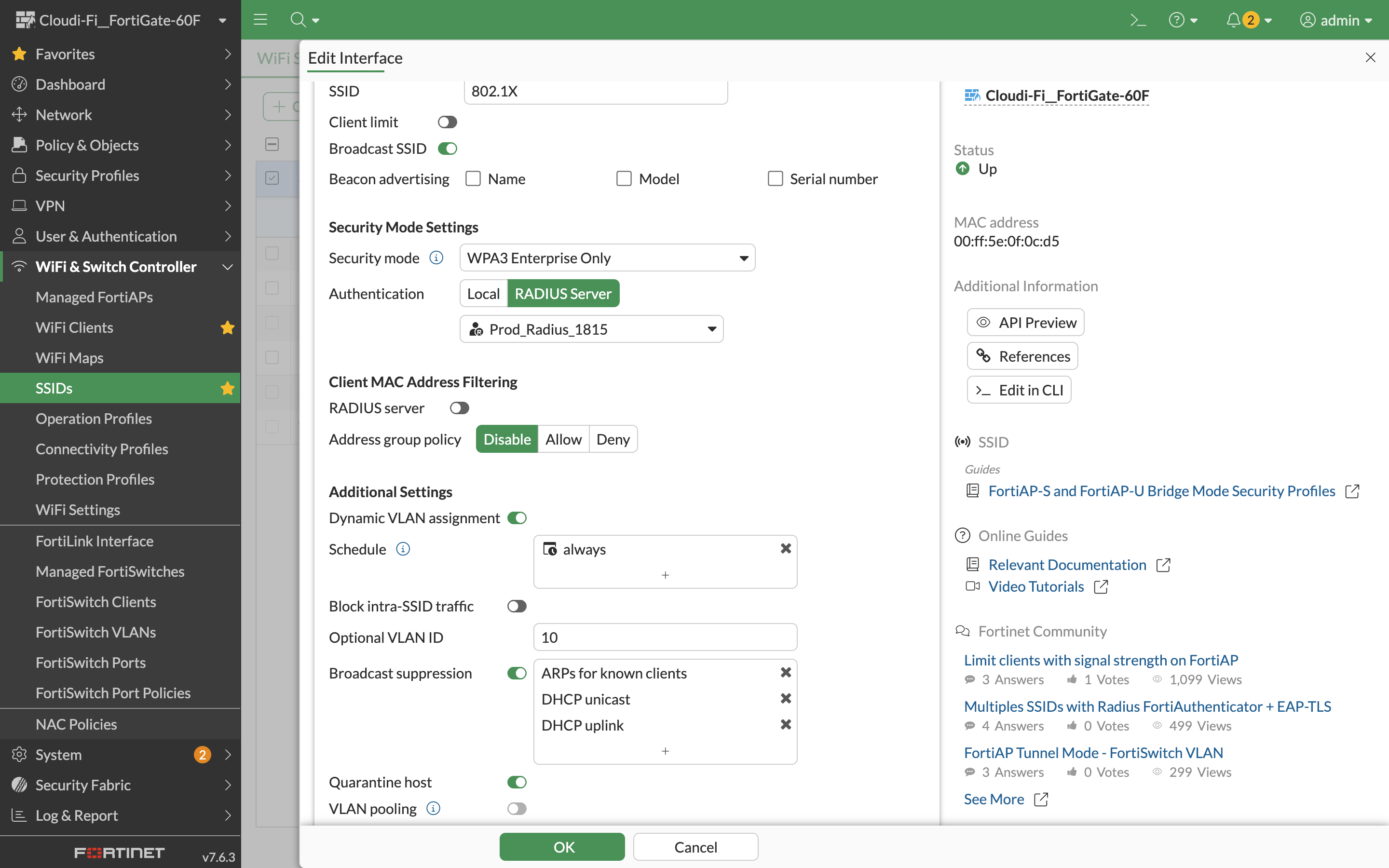The height and width of the screenshot is (868, 1389).
Task: Remove the 'always' schedule entry
Action: coord(786,548)
